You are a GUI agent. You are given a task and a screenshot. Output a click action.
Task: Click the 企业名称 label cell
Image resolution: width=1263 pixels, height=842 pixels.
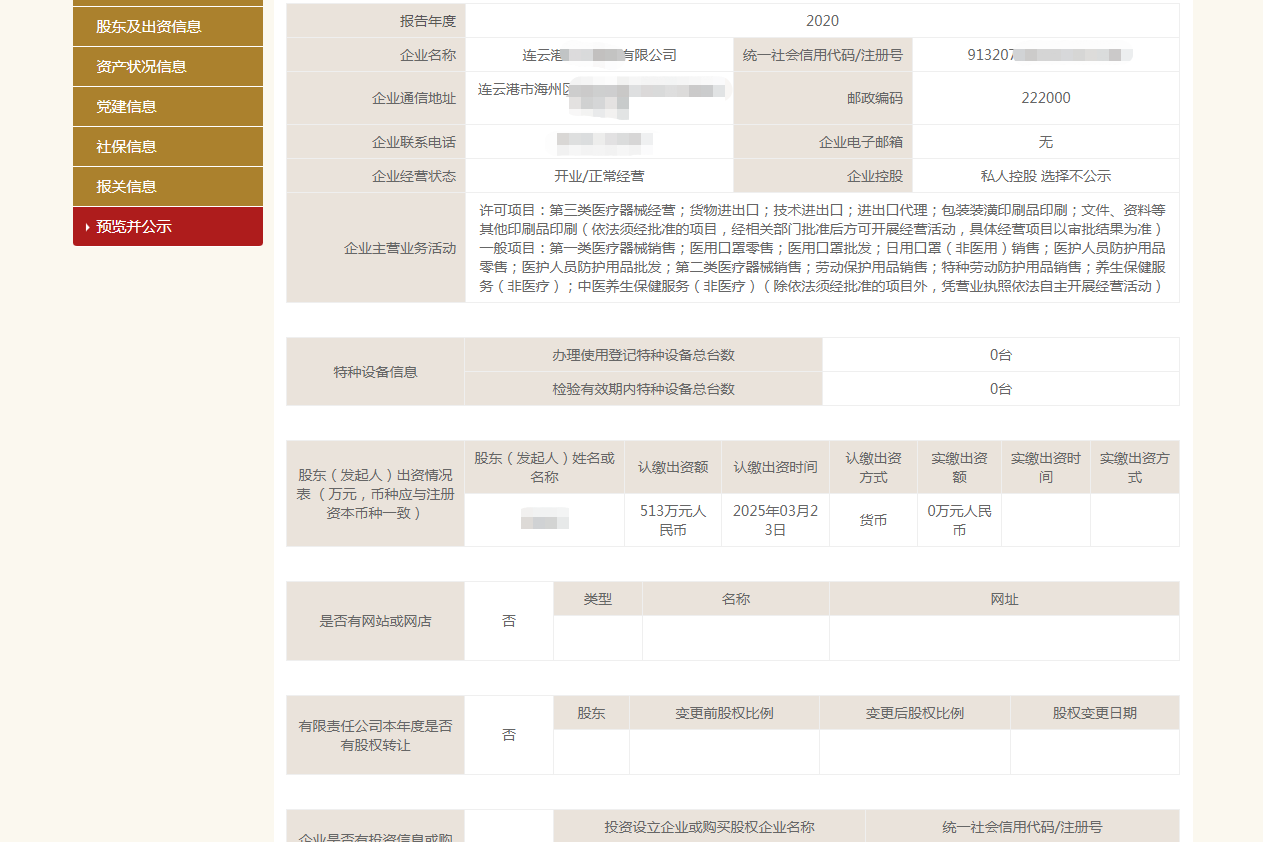coord(376,55)
